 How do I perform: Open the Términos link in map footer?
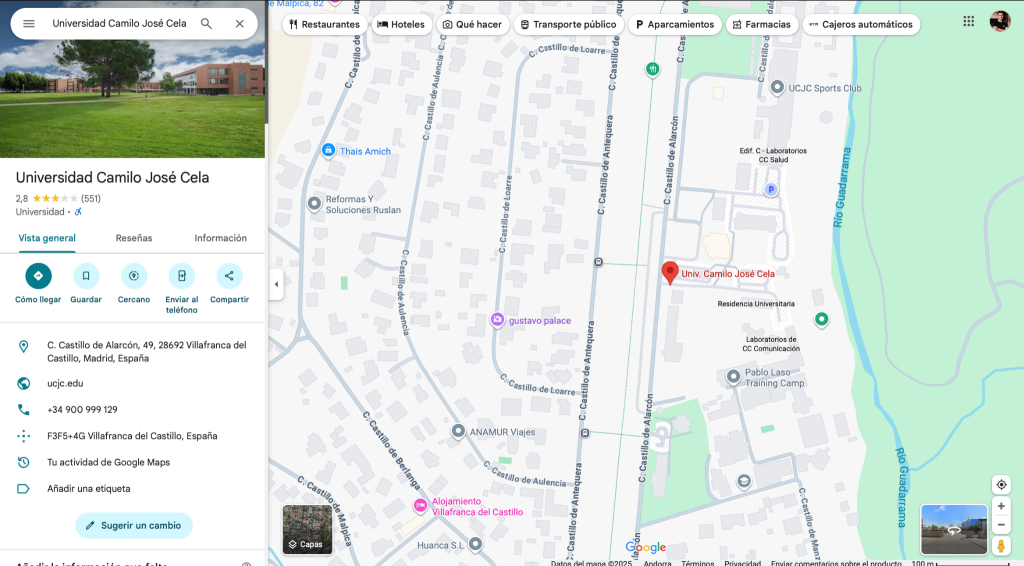pyautogui.click(x=697, y=562)
